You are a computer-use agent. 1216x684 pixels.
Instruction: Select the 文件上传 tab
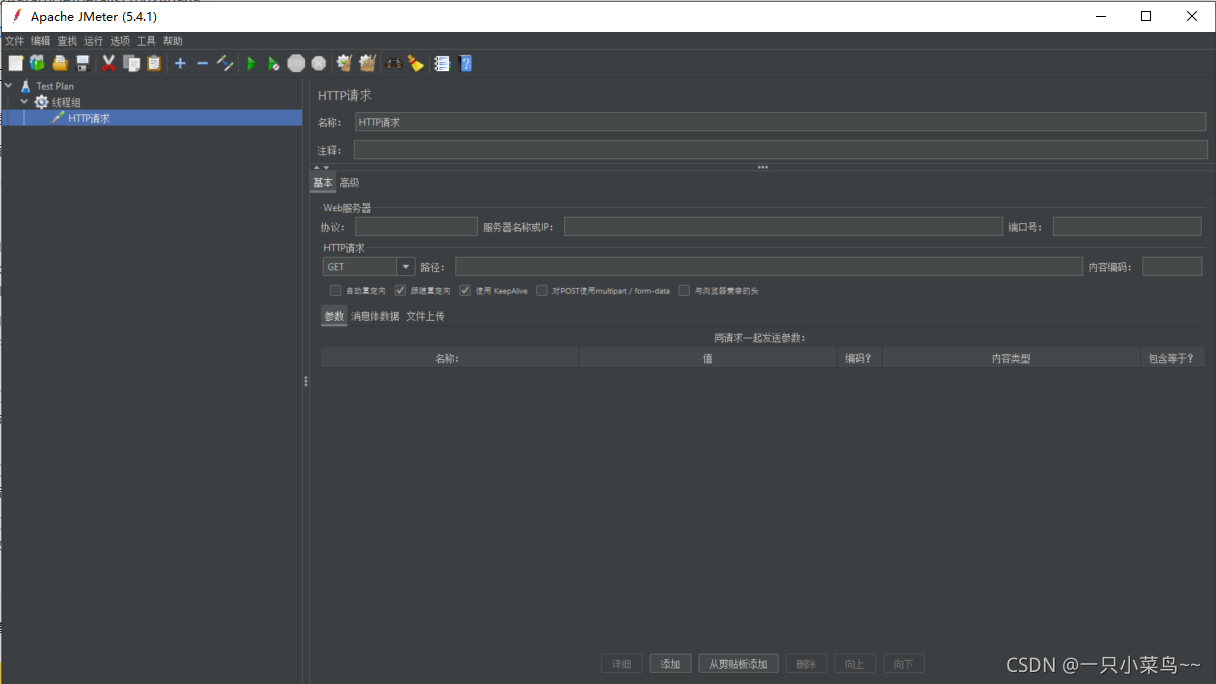pos(425,316)
